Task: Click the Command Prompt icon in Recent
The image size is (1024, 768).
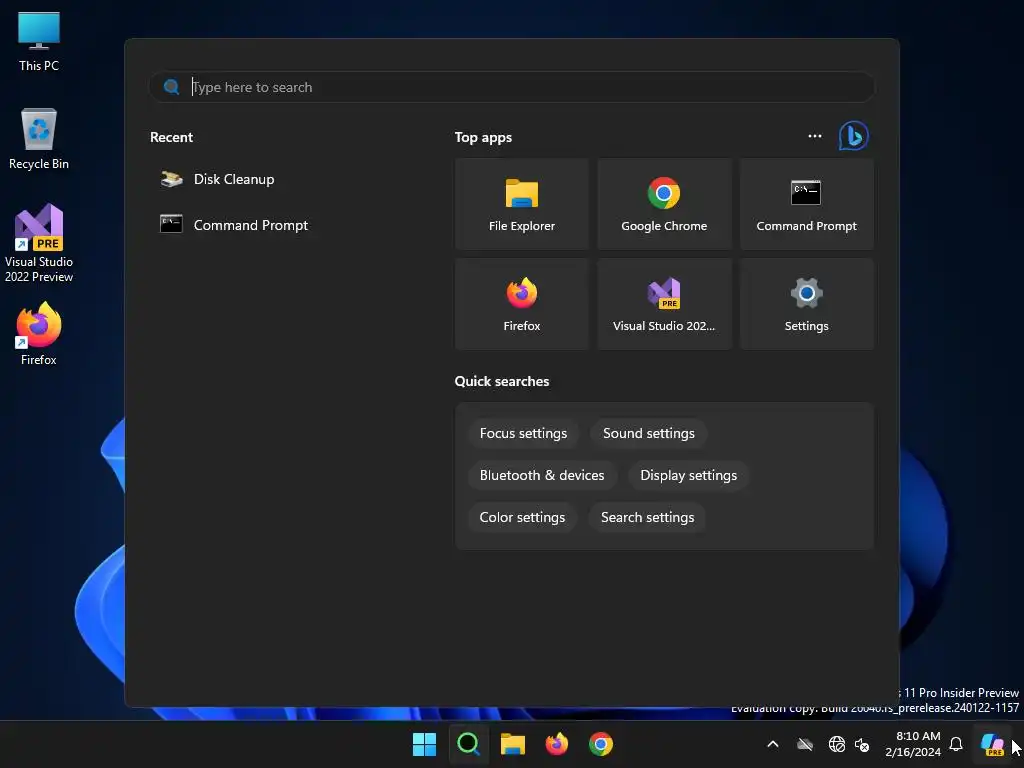Action: pos(171,224)
